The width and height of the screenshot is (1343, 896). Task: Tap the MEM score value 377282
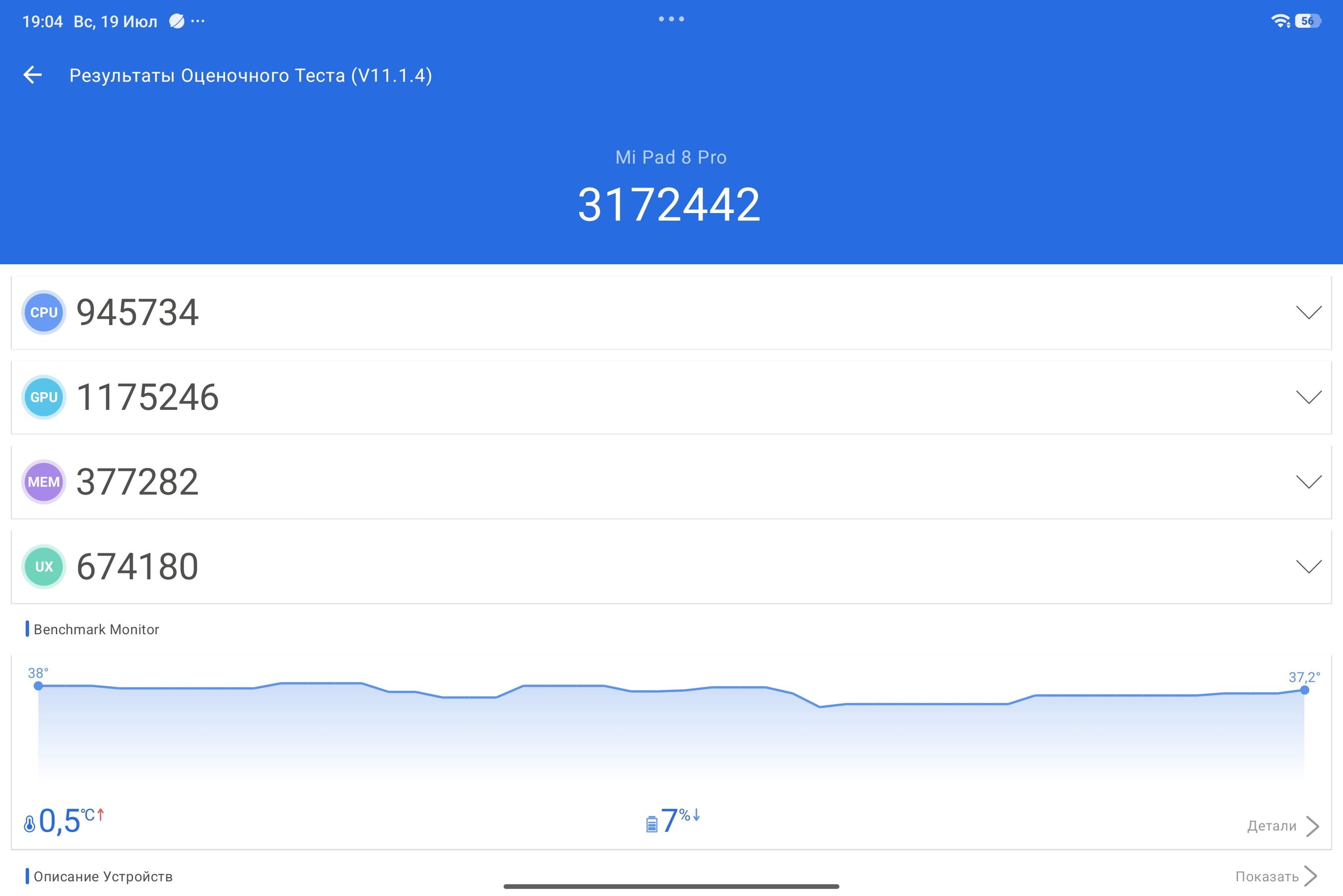[138, 482]
